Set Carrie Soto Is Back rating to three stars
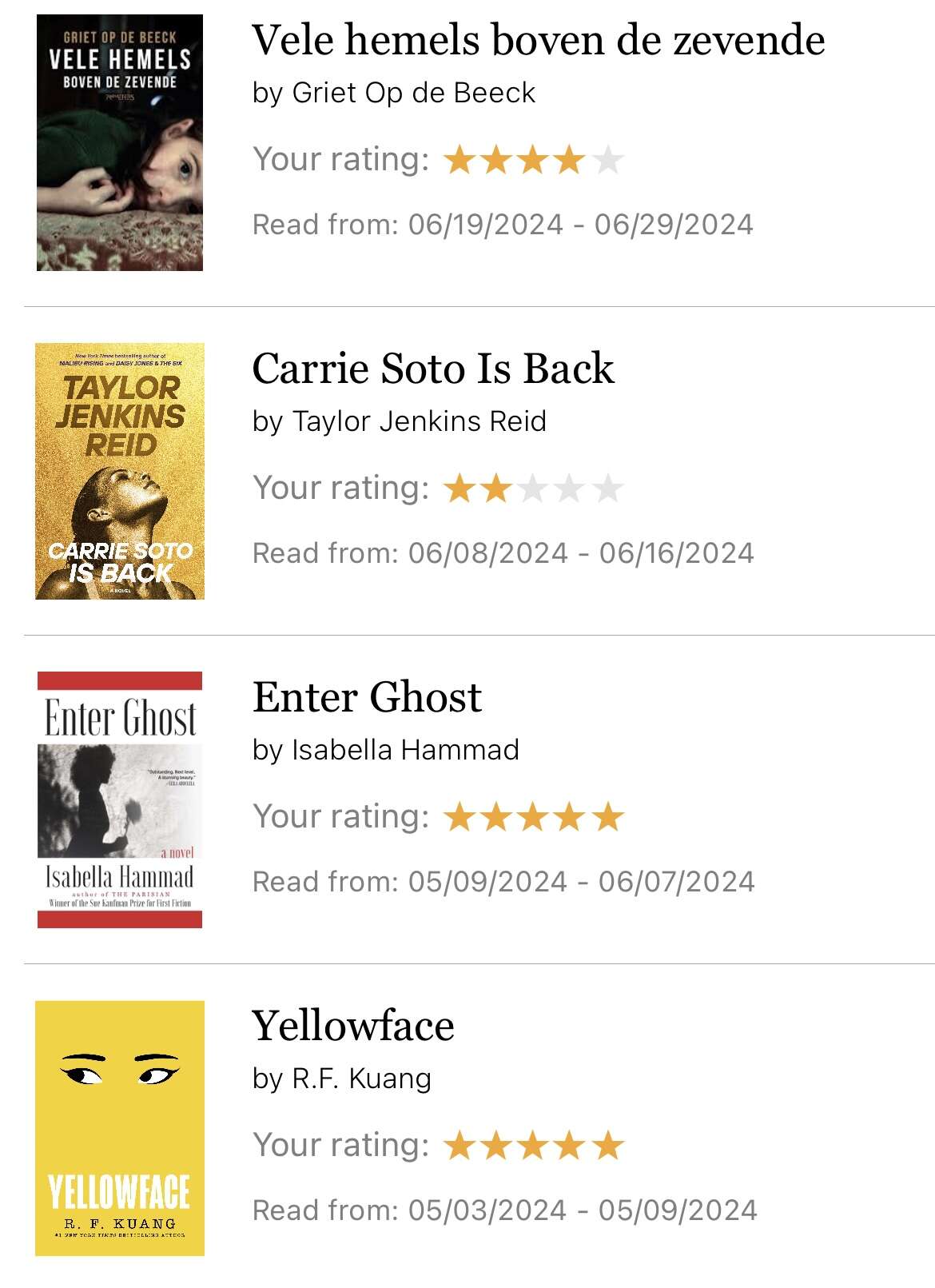 pos(533,488)
